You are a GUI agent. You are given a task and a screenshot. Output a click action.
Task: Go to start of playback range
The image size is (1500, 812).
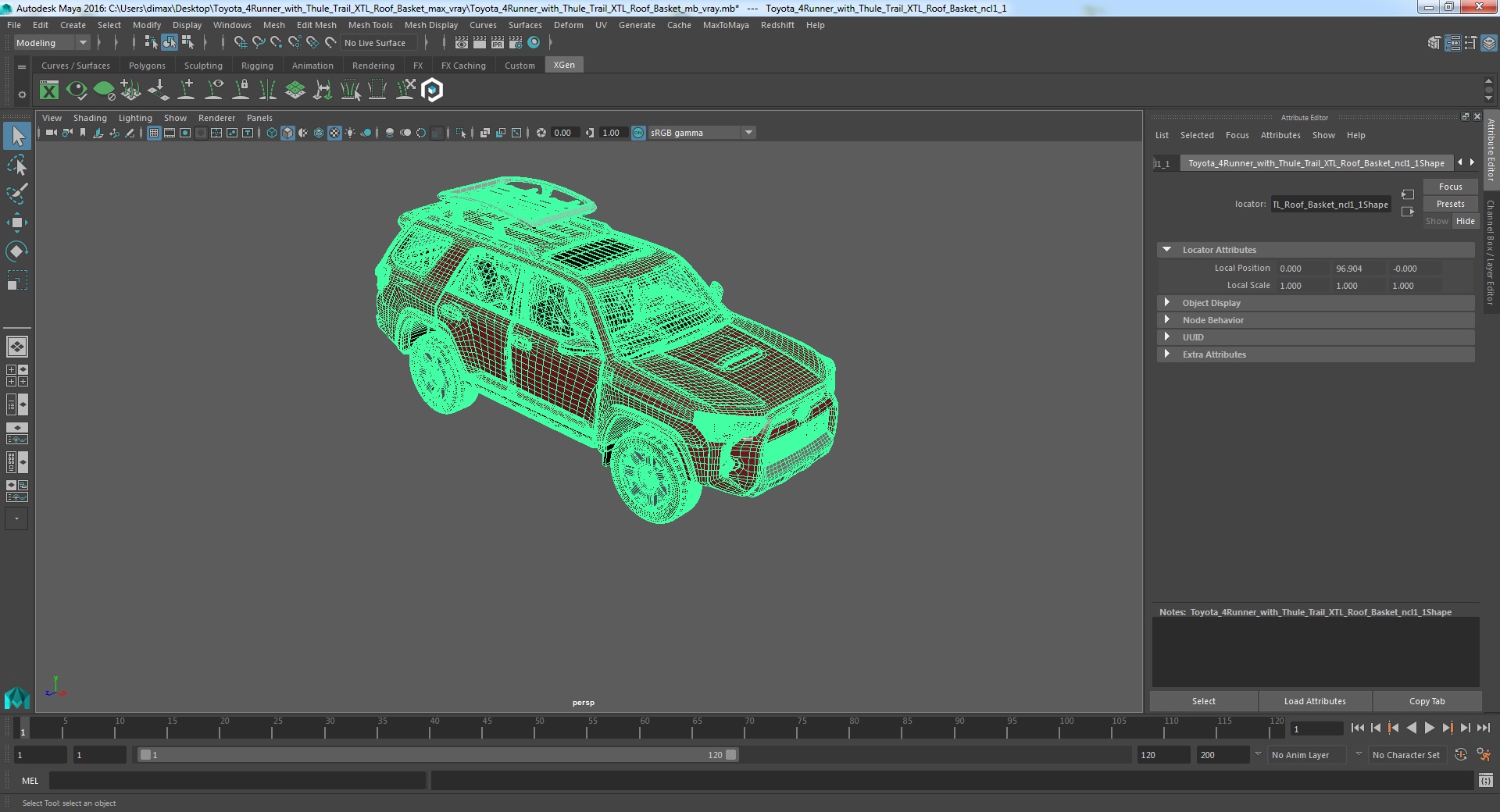click(1357, 728)
